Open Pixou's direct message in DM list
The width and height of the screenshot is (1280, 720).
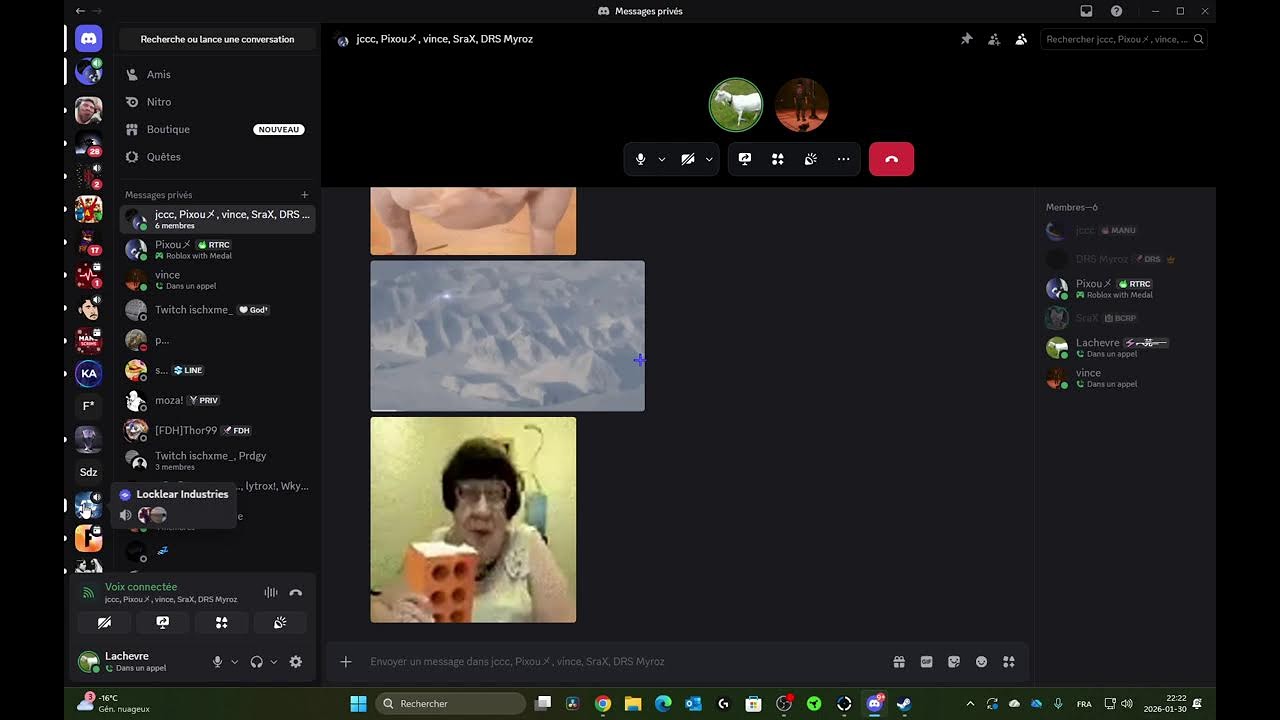[217, 249]
